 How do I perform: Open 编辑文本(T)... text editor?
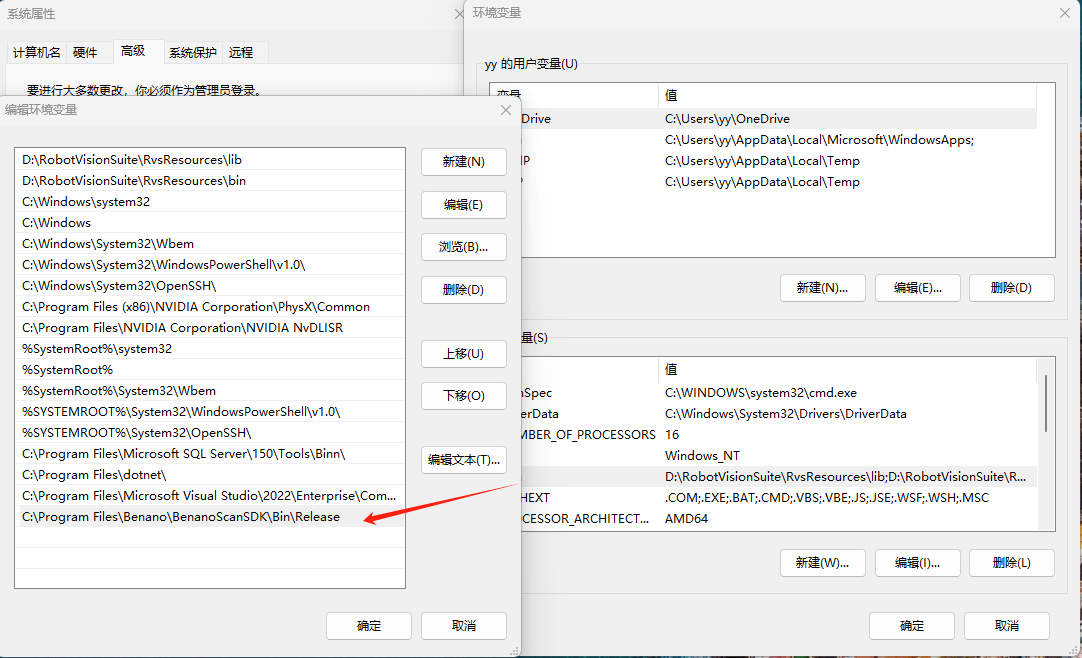pyautogui.click(x=463, y=460)
